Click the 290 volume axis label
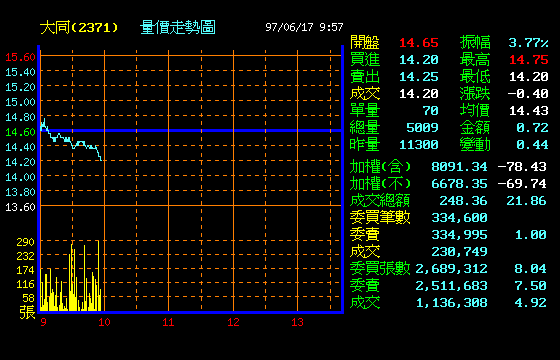The height and width of the screenshot is (360, 560). point(25,242)
